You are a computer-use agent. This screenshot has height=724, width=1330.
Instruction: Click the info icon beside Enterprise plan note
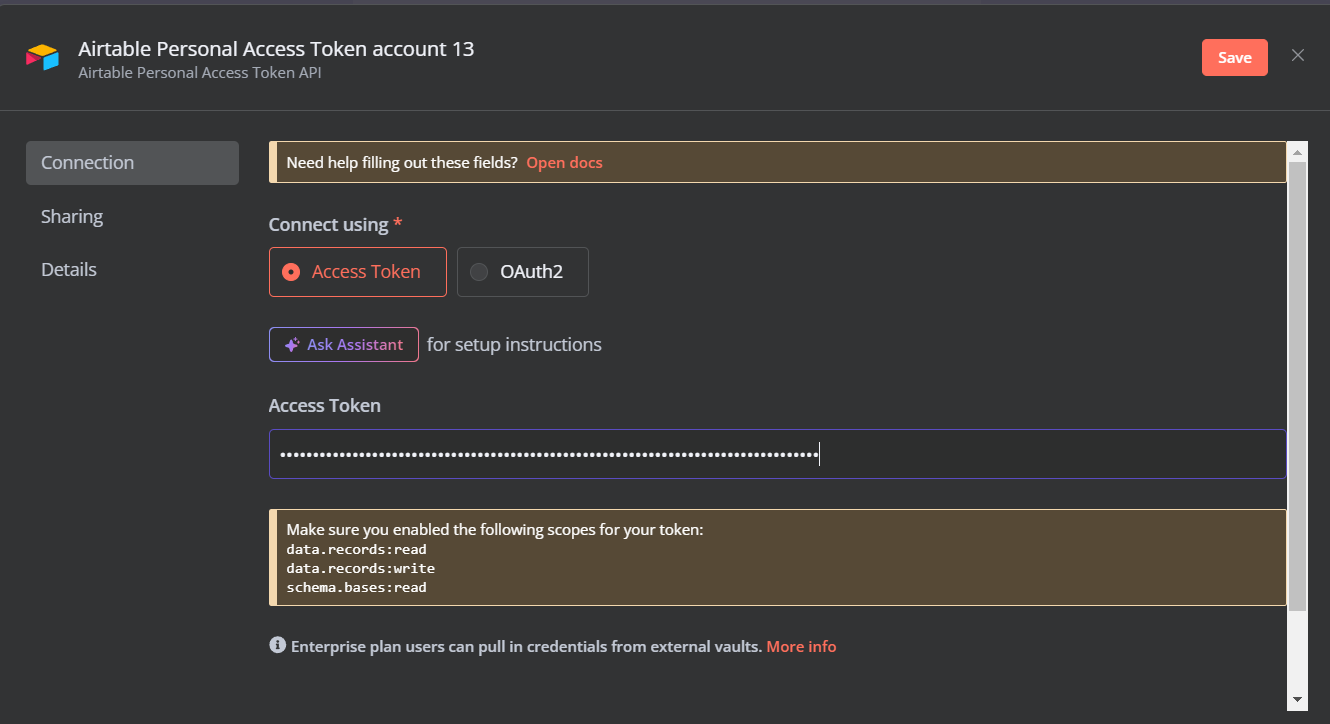[x=278, y=645]
